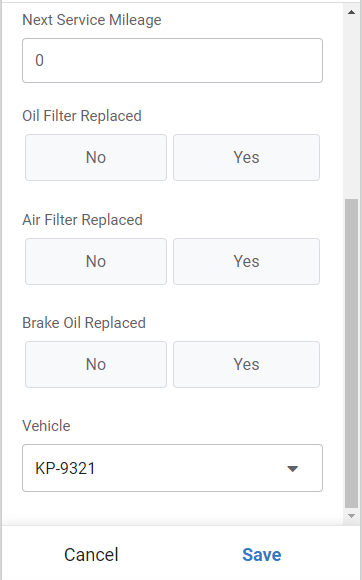Click the Vehicle dropdown arrow icon
The height and width of the screenshot is (580, 362).
(292, 469)
